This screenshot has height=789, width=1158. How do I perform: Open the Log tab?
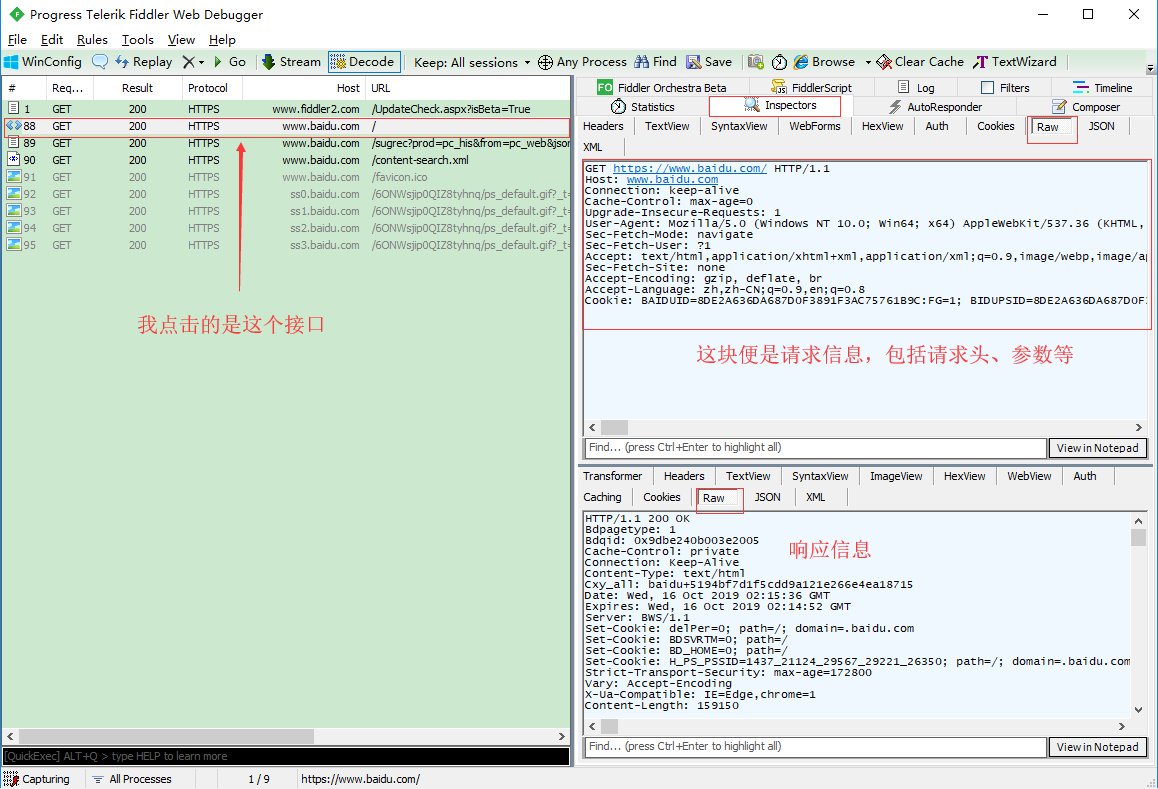(916, 88)
